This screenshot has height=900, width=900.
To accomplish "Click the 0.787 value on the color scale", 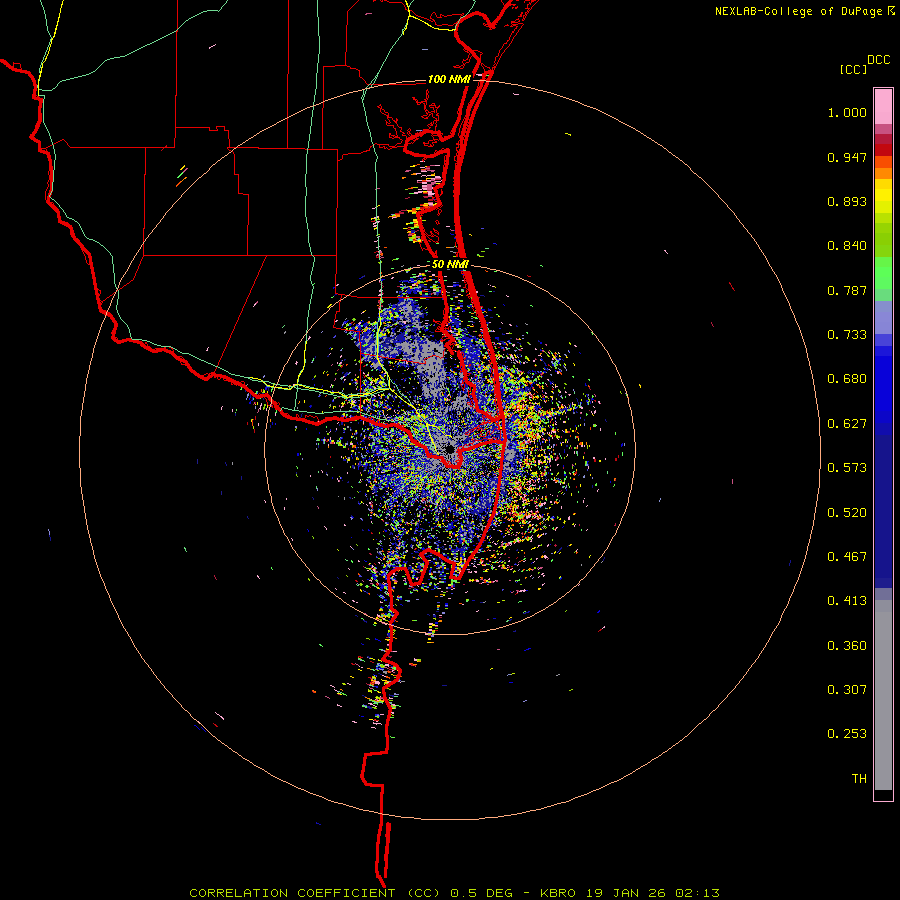I will point(847,290).
